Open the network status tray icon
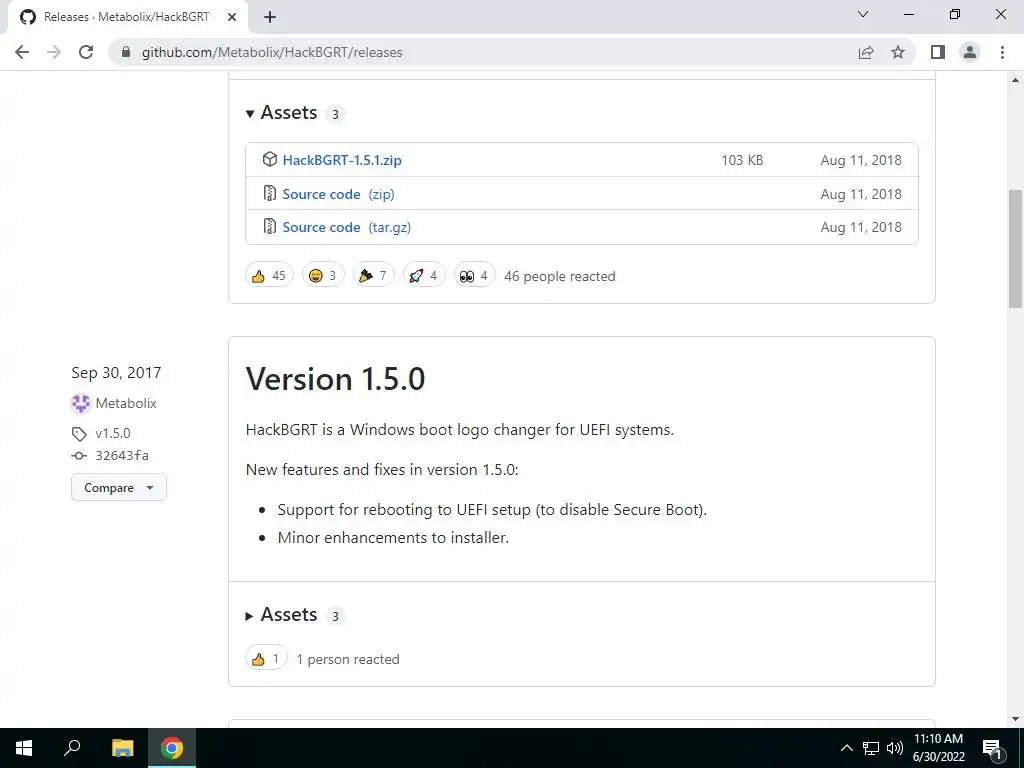 pyautogui.click(x=871, y=748)
